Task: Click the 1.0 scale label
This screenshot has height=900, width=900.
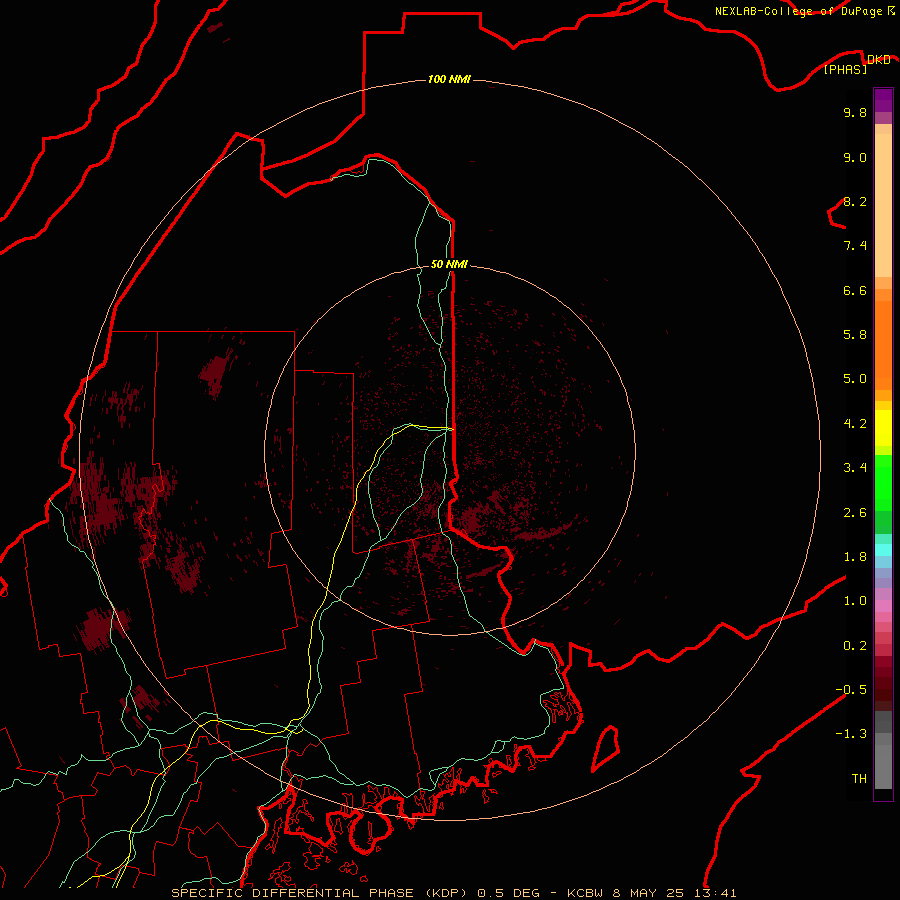Action: tap(855, 601)
